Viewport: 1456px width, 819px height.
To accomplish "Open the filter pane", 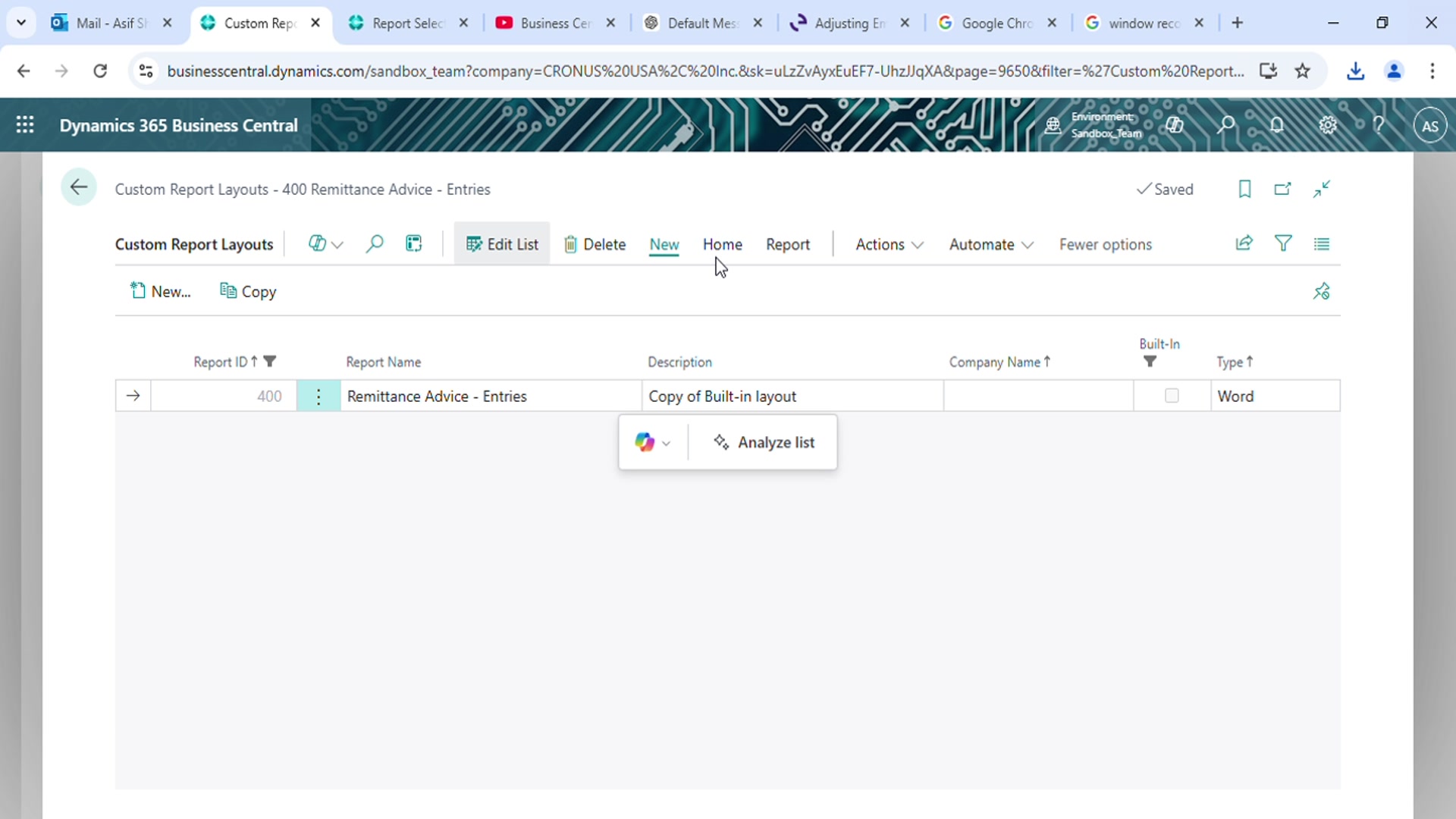I will coord(1284,243).
